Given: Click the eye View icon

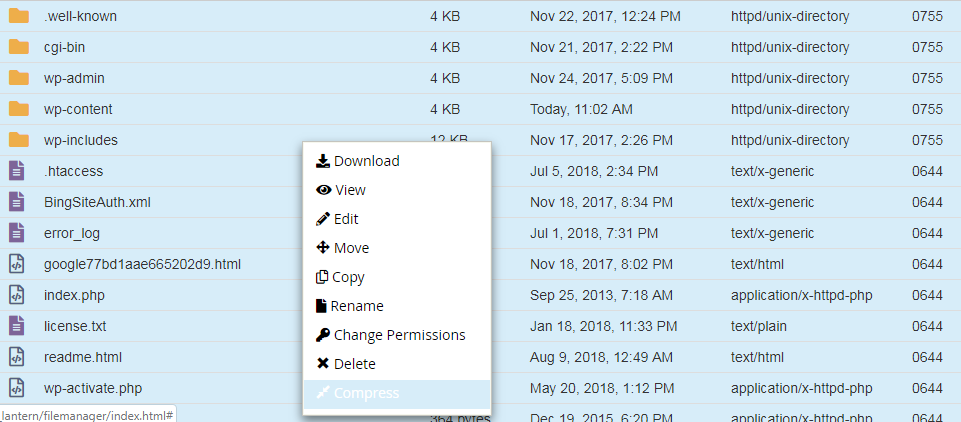Looking at the screenshot, I should 323,190.
